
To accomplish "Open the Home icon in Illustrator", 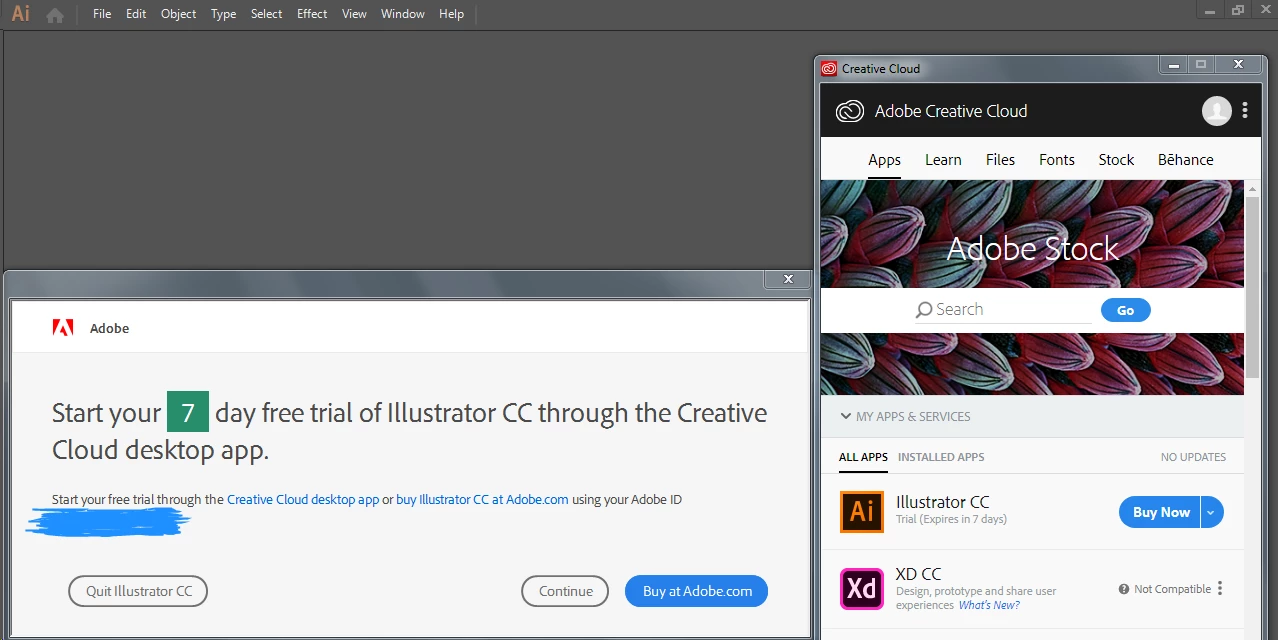I will pyautogui.click(x=55, y=15).
